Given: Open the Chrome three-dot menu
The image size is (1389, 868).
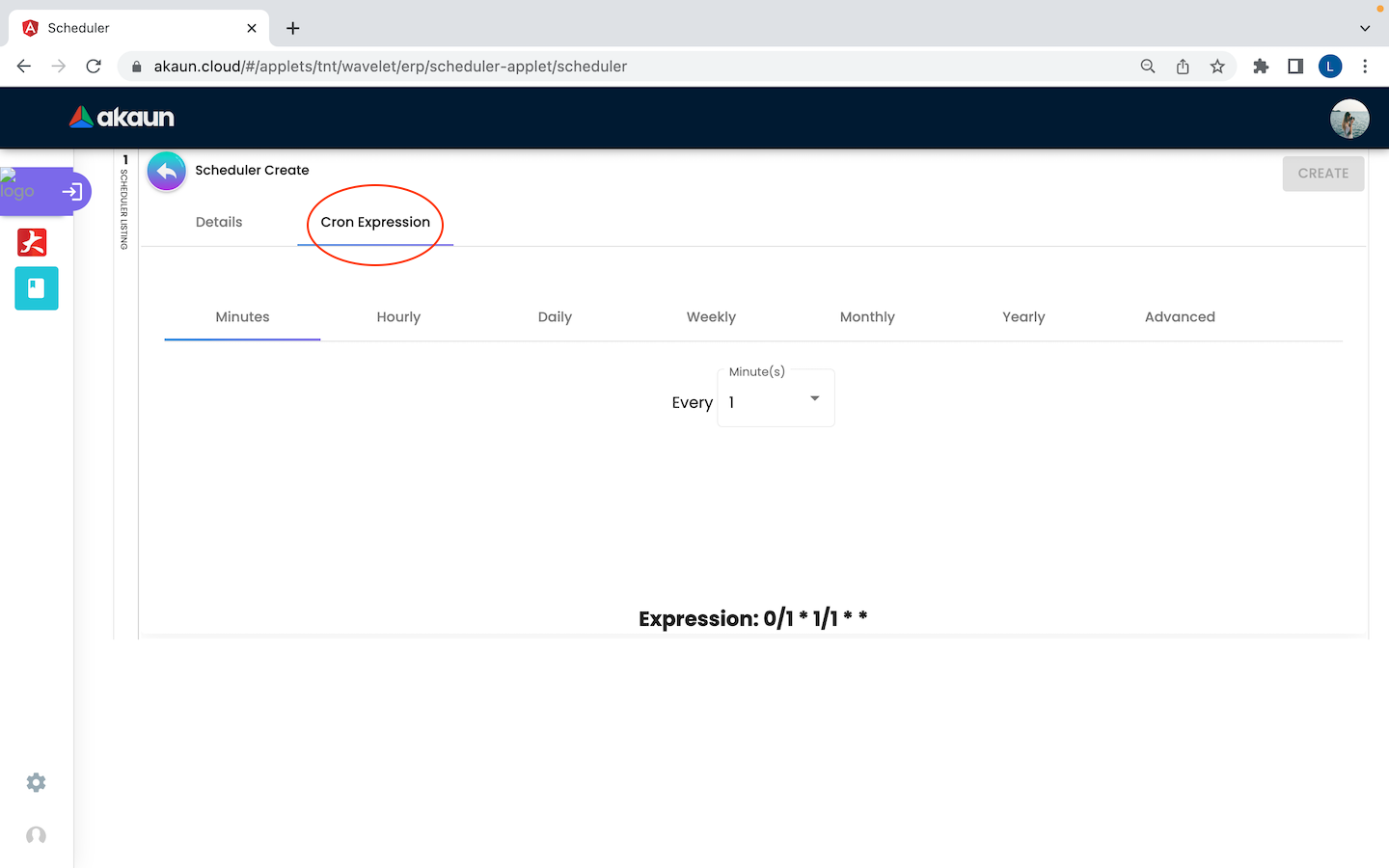Looking at the screenshot, I should pos(1365,67).
